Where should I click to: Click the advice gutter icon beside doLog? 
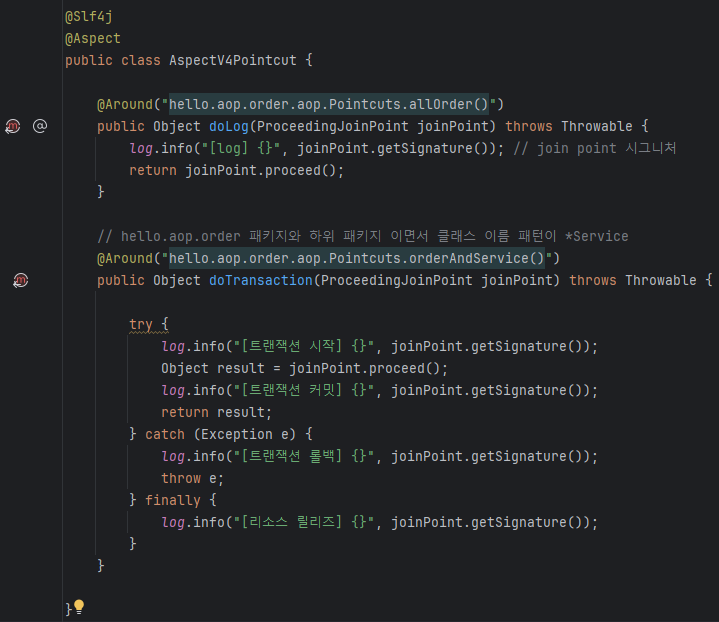13,126
